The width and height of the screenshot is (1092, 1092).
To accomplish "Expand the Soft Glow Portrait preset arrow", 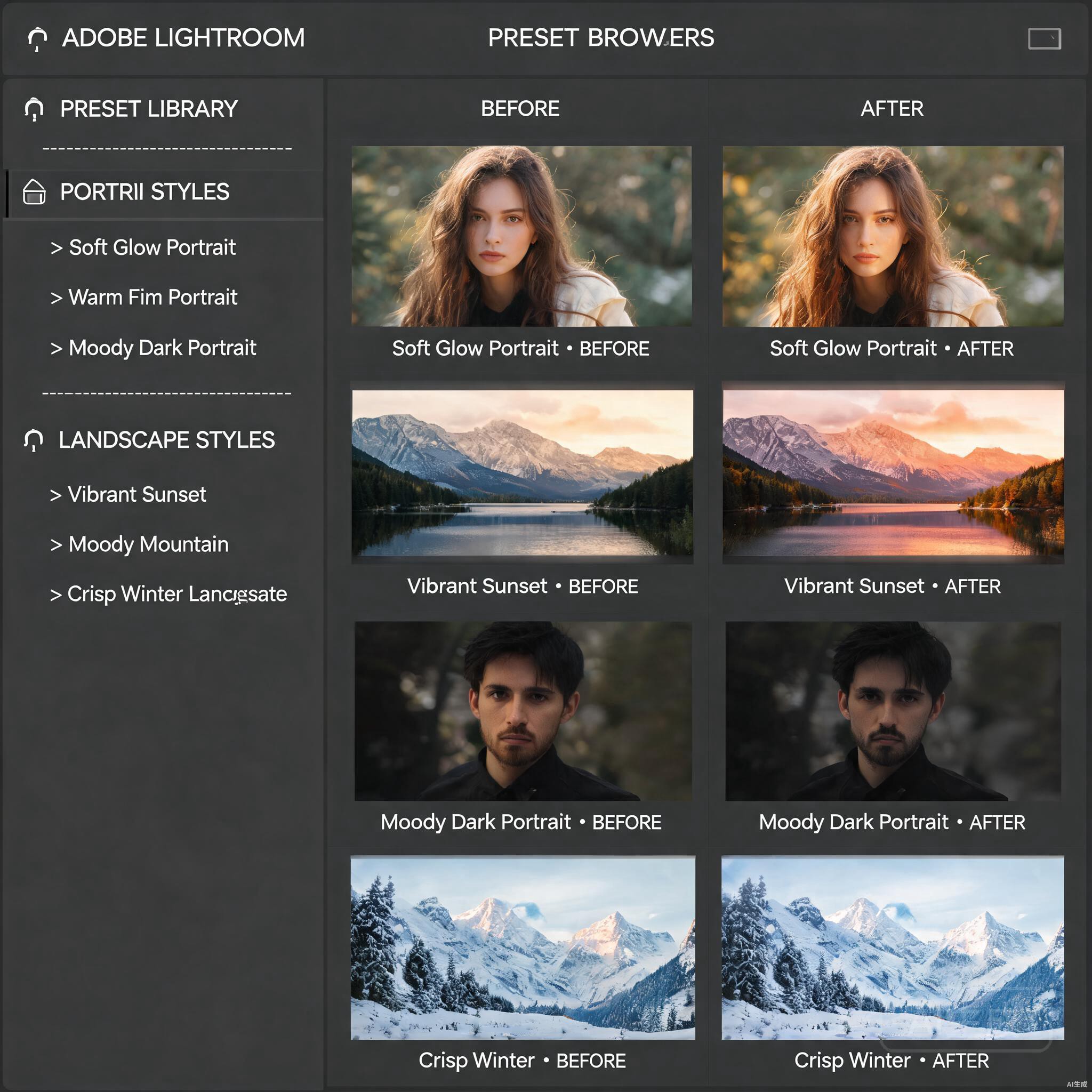I will 56,247.
